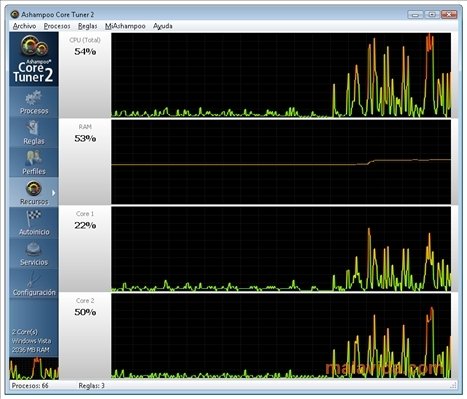This screenshot has height=399, width=467.
Task: Open the Reglas menu
Action: pyautogui.click(x=87, y=26)
